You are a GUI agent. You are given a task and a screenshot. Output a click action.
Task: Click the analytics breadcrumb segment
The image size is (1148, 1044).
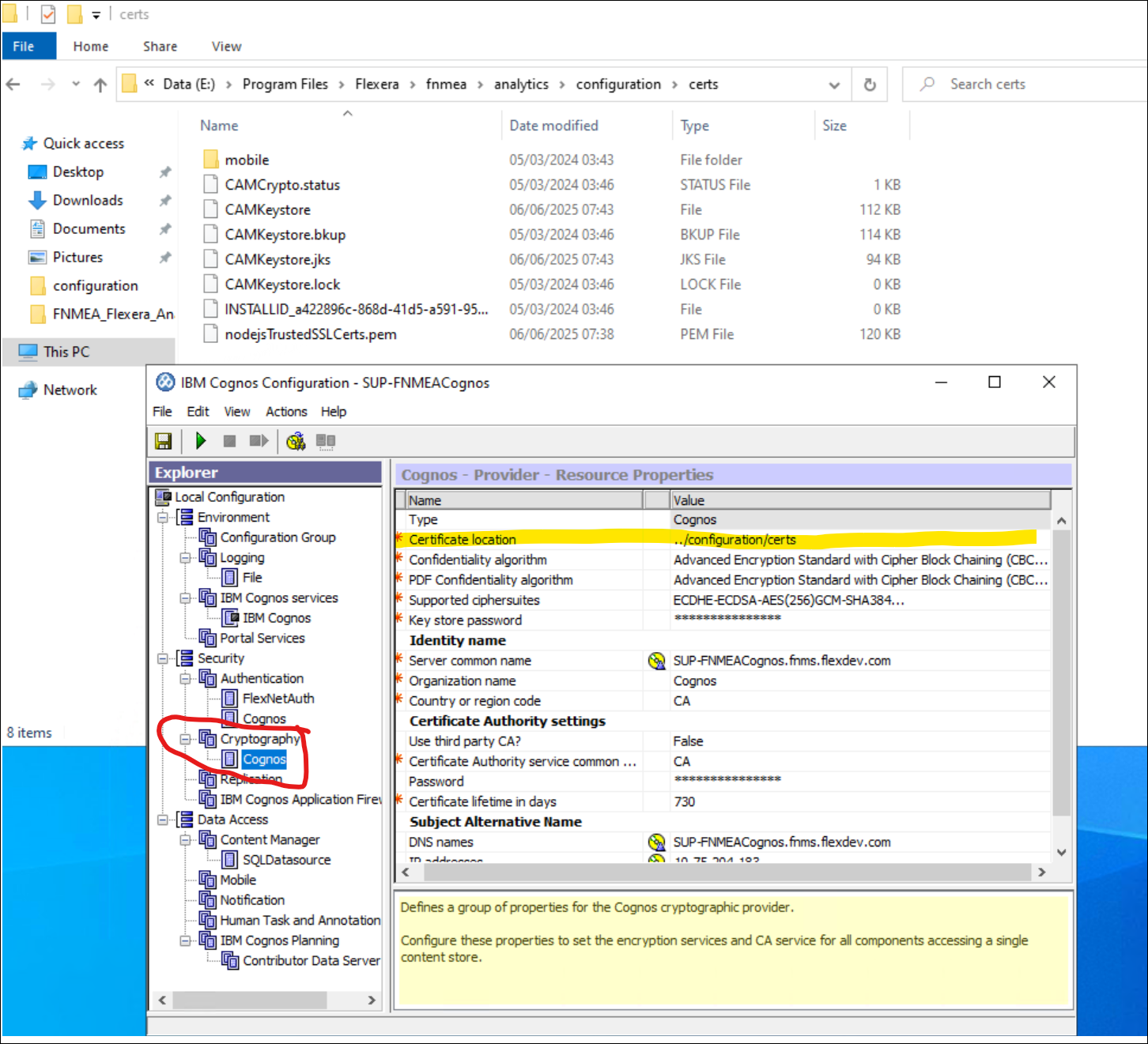click(x=521, y=85)
